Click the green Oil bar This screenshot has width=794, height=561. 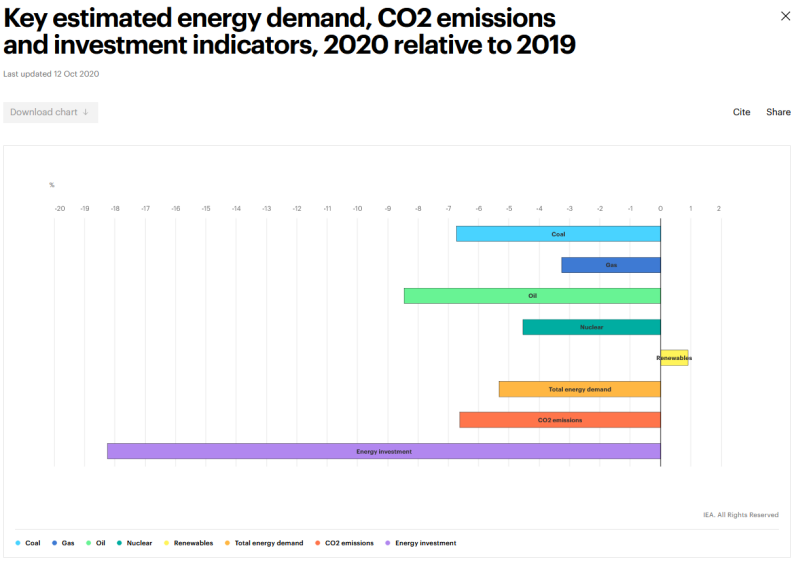(x=532, y=296)
